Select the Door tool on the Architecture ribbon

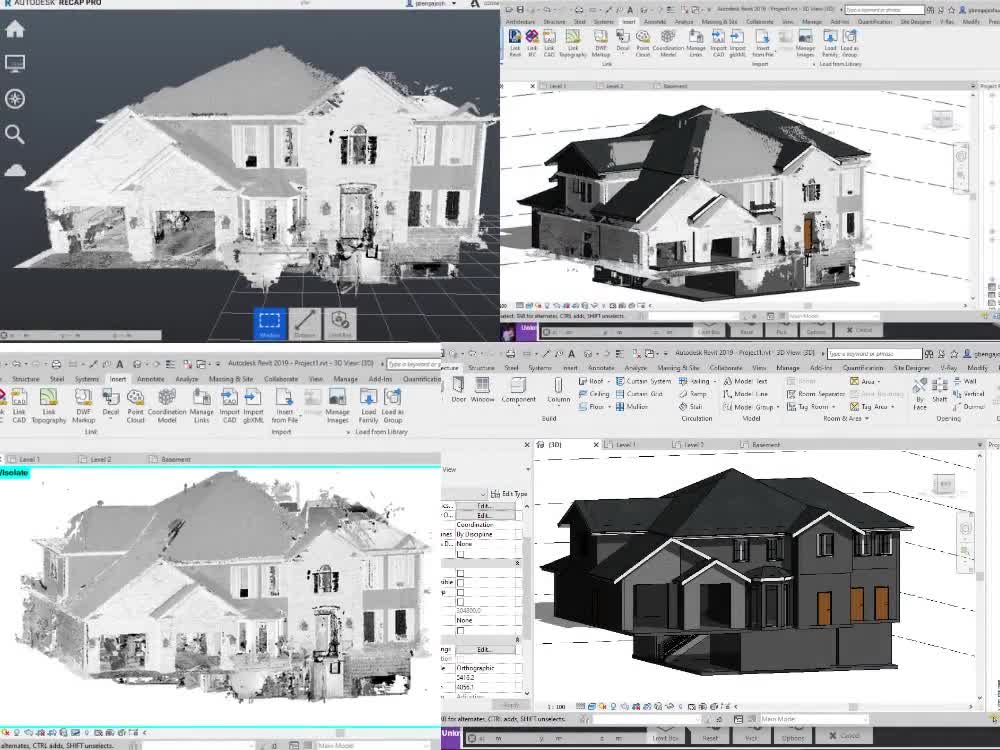pyautogui.click(x=460, y=392)
